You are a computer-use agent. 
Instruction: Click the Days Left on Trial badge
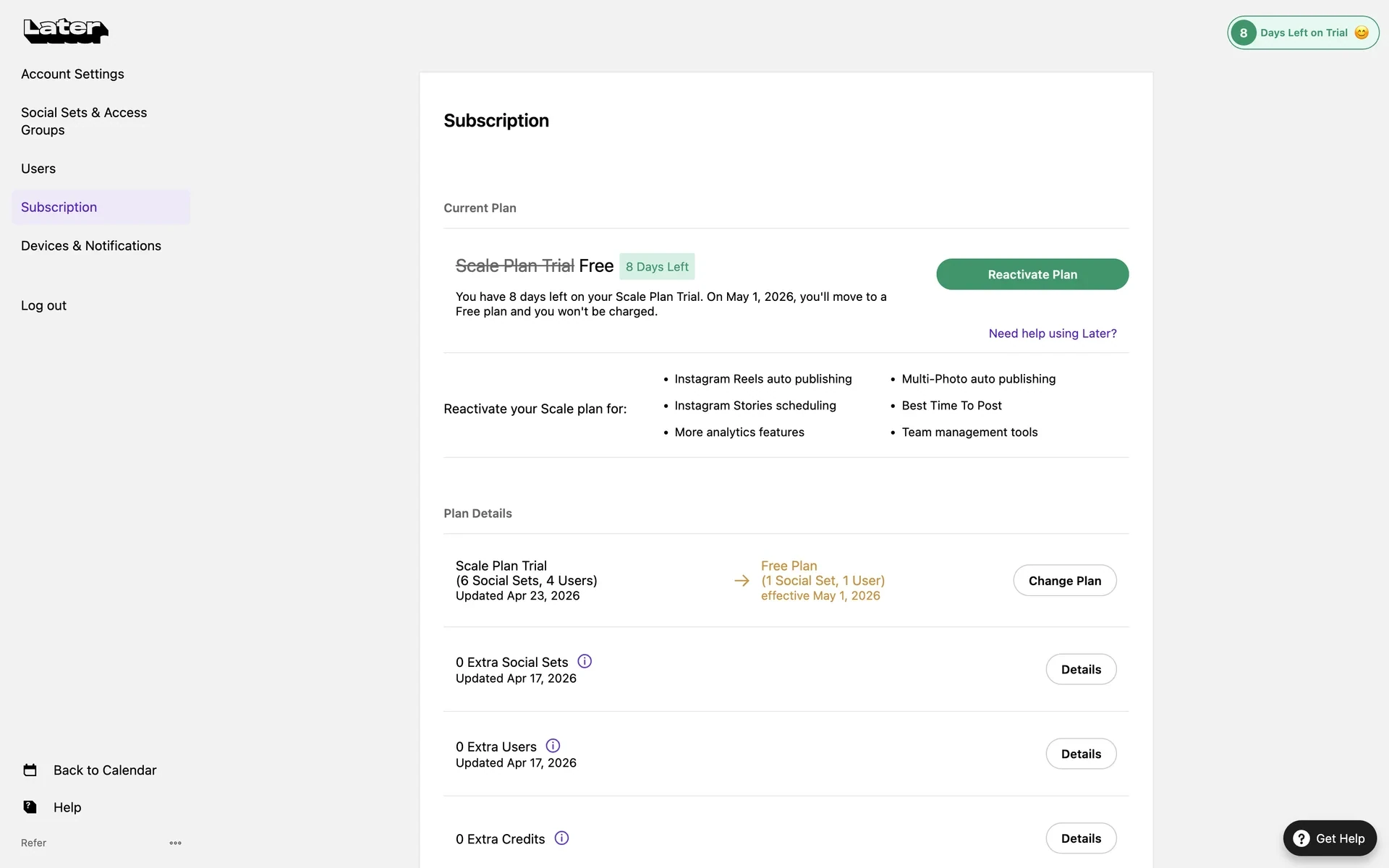click(1303, 33)
